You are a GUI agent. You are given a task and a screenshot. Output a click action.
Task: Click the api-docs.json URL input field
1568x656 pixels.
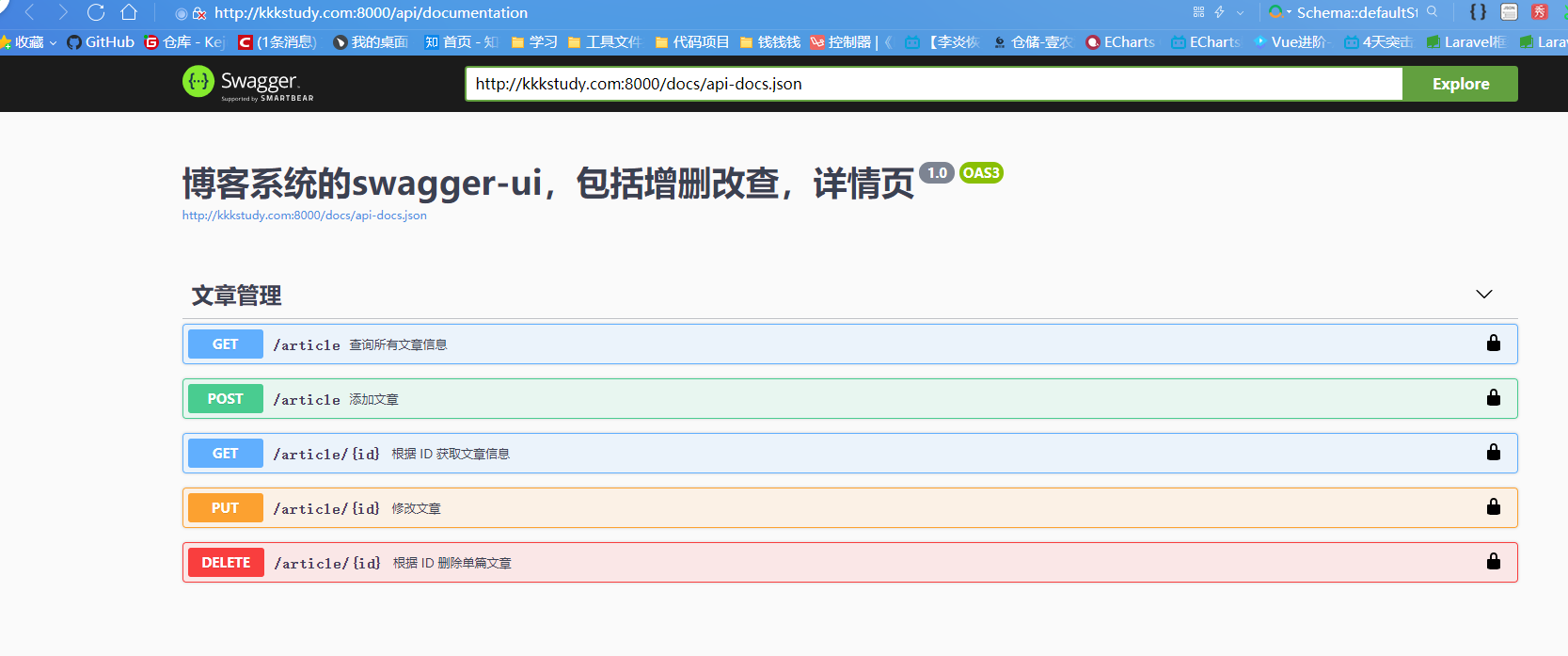pyautogui.click(x=934, y=84)
